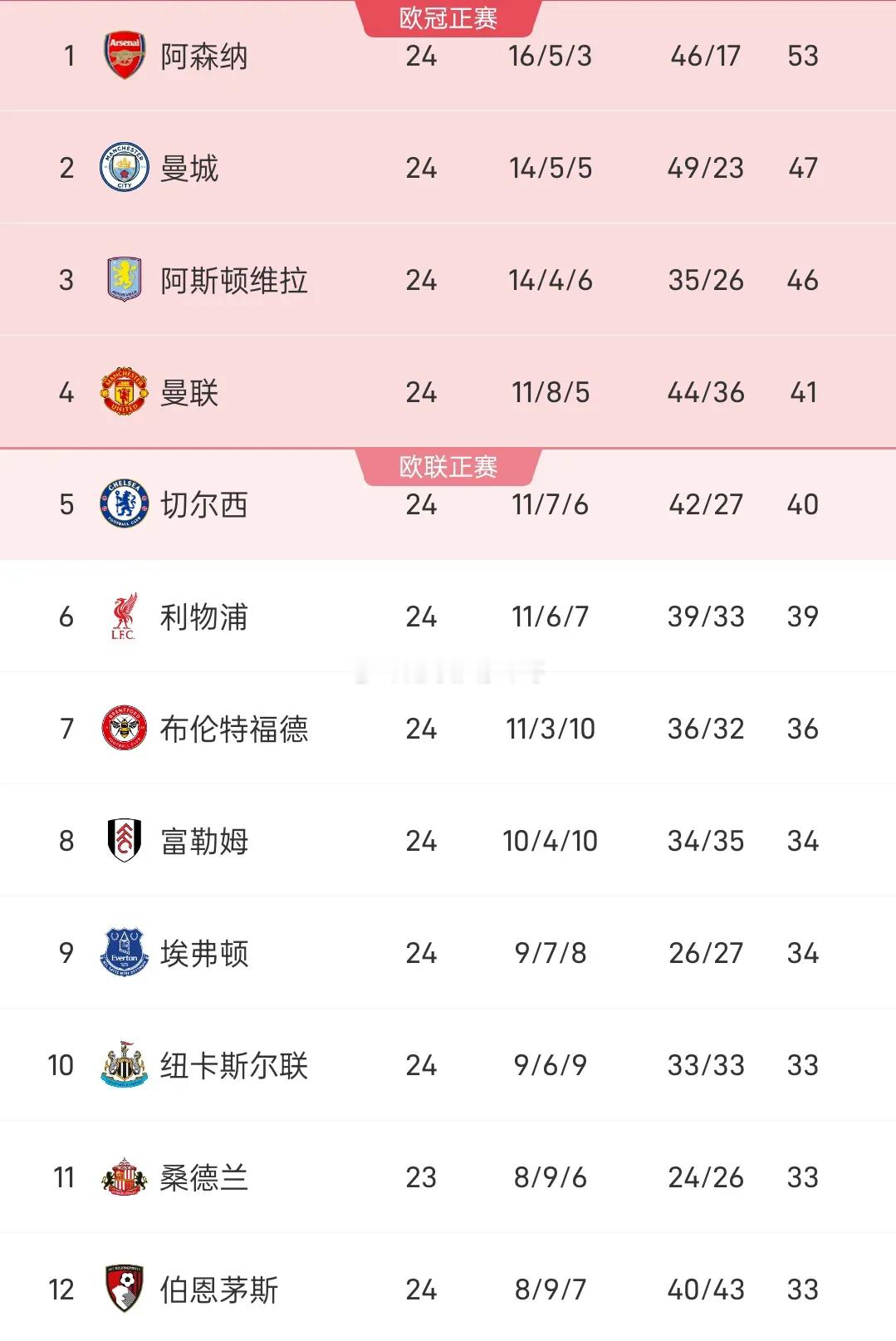This screenshot has width=896, height=1341.
Task: Click the Brentford bee crest
Action: [125, 729]
